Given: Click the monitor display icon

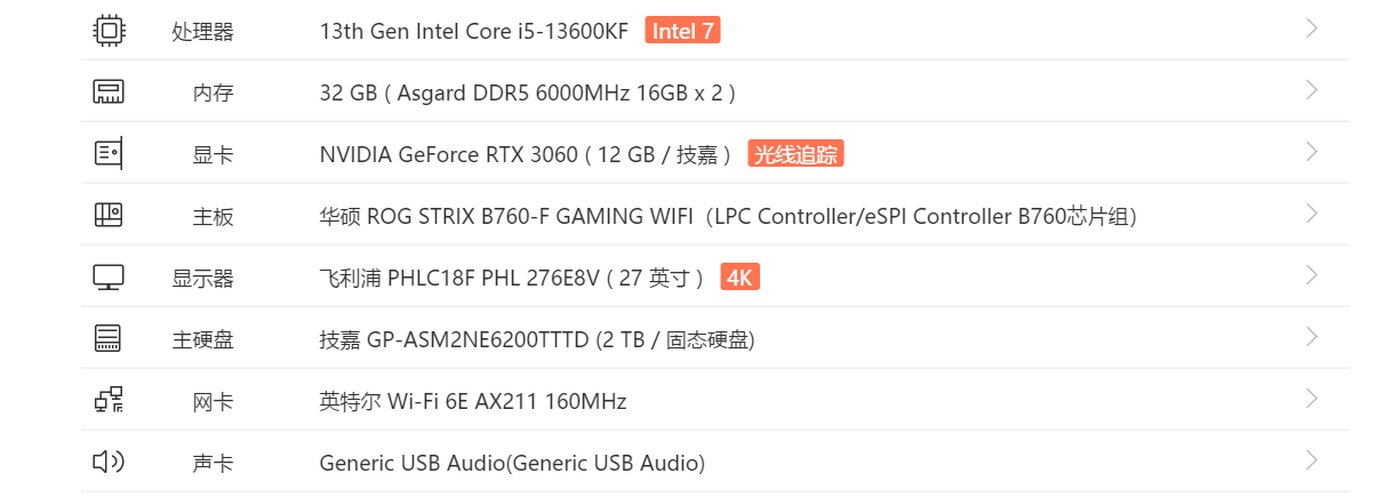Looking at the screenshot, I should click(108, 277).
